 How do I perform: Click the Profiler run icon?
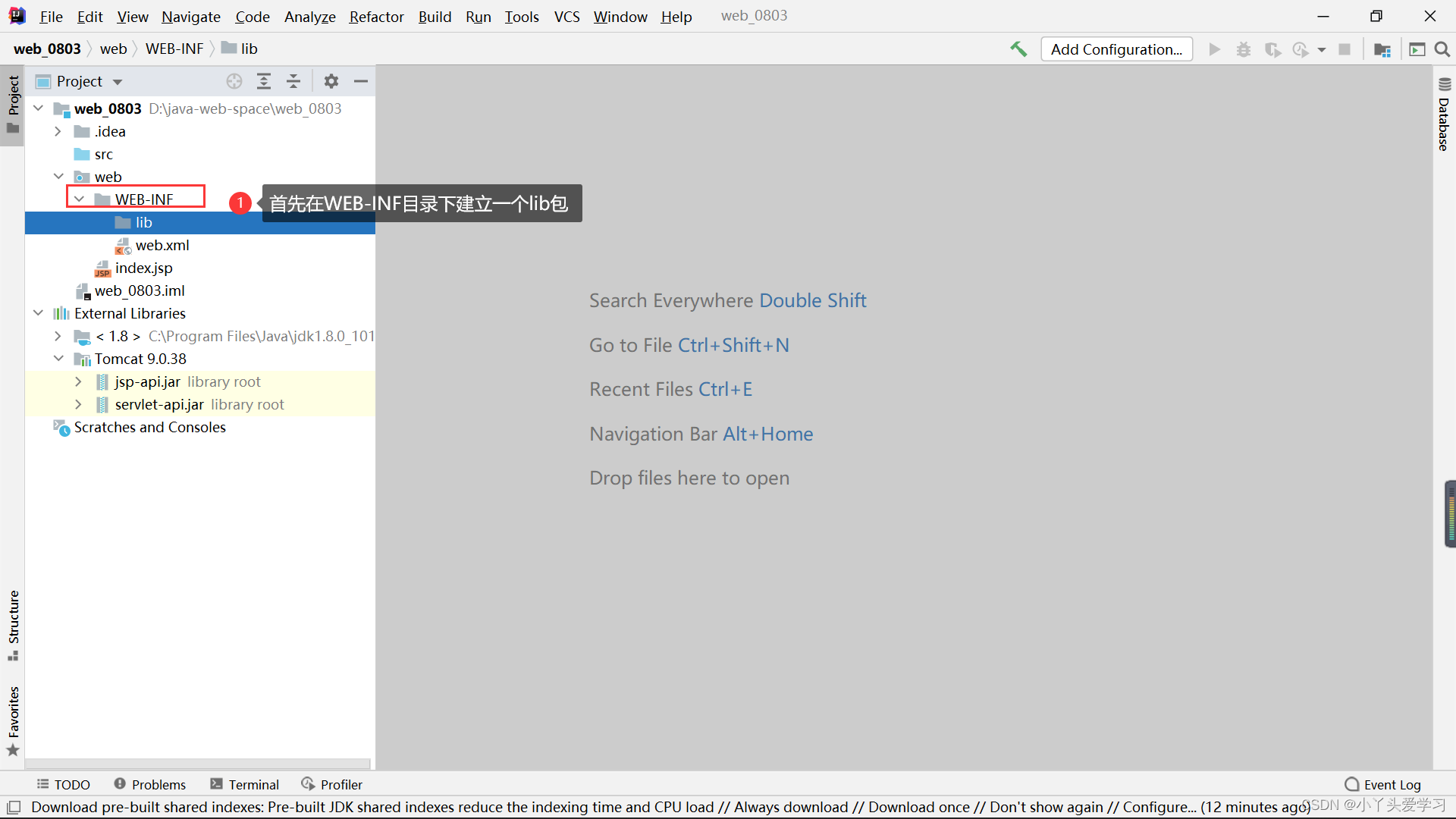(x=1301, y=49)
